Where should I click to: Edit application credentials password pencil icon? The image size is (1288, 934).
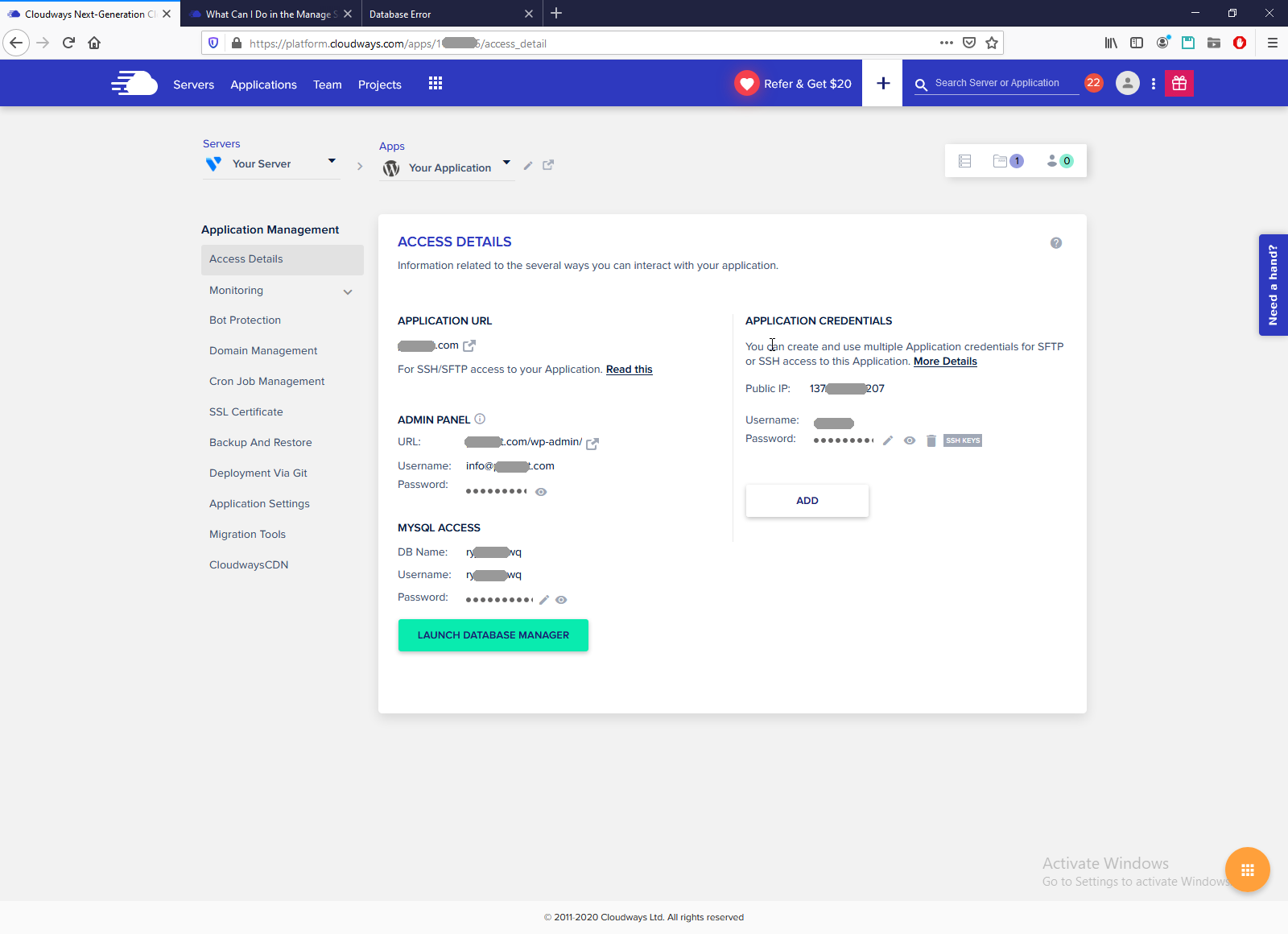tap(888, 440)
